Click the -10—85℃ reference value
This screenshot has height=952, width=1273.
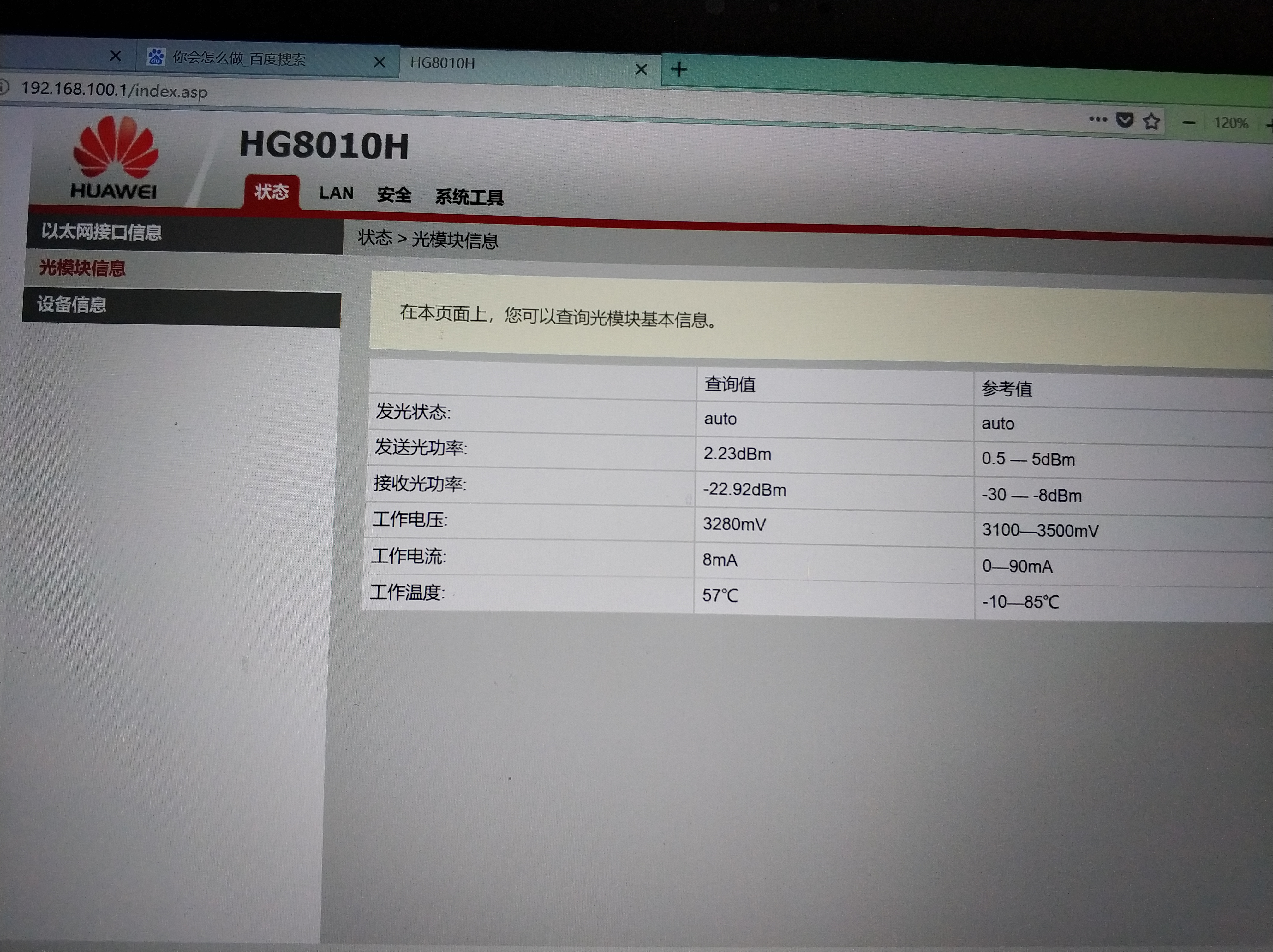(1020, 602)
